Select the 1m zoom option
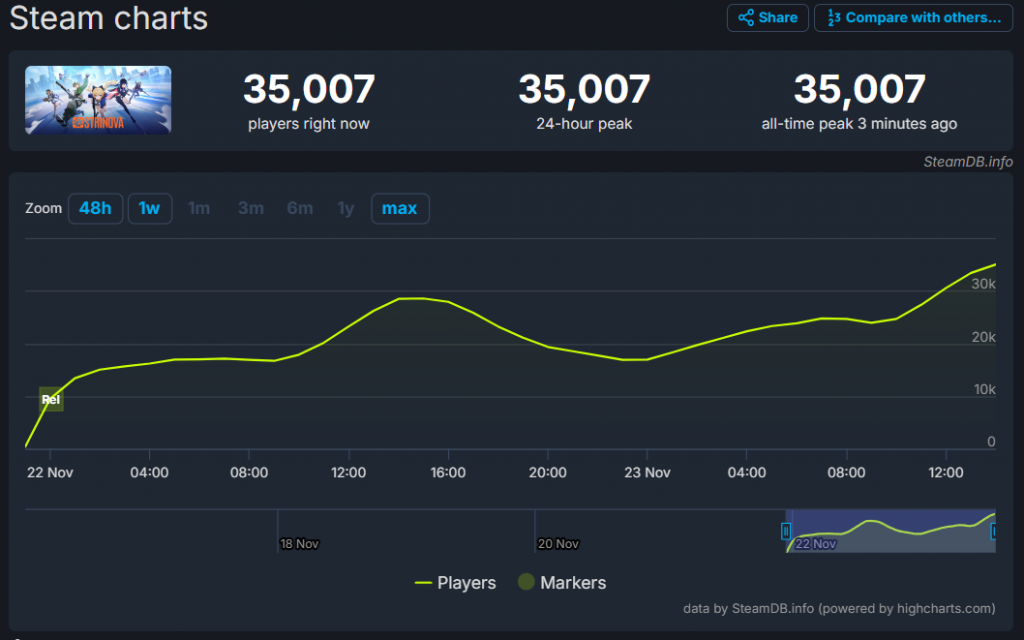1024x640 pixels. [x=199, y=208]
